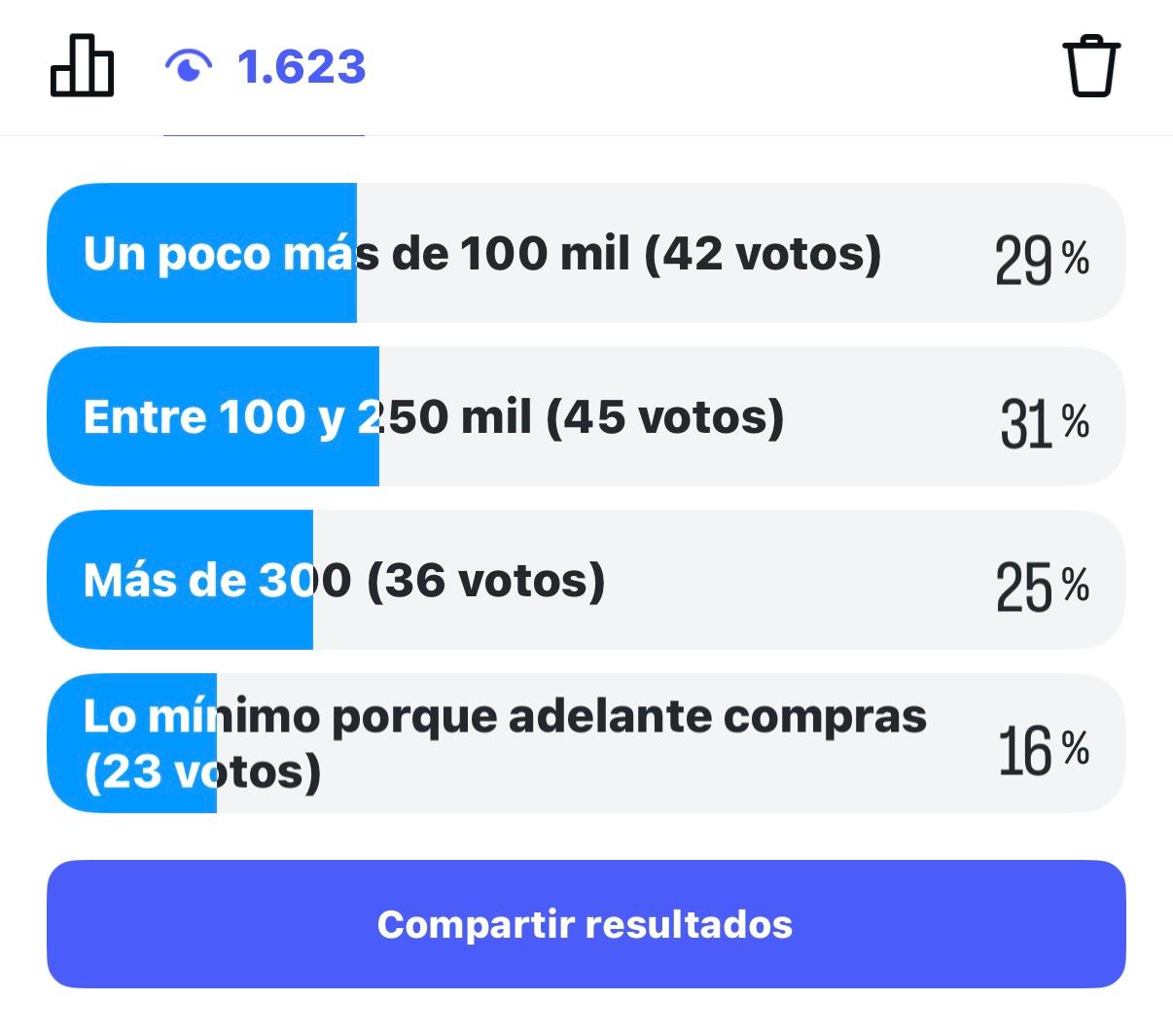Viewport: 1173px width, 1036px height.
Task: Choose the "Más de 300" poll option
Action: pos(217,580)
